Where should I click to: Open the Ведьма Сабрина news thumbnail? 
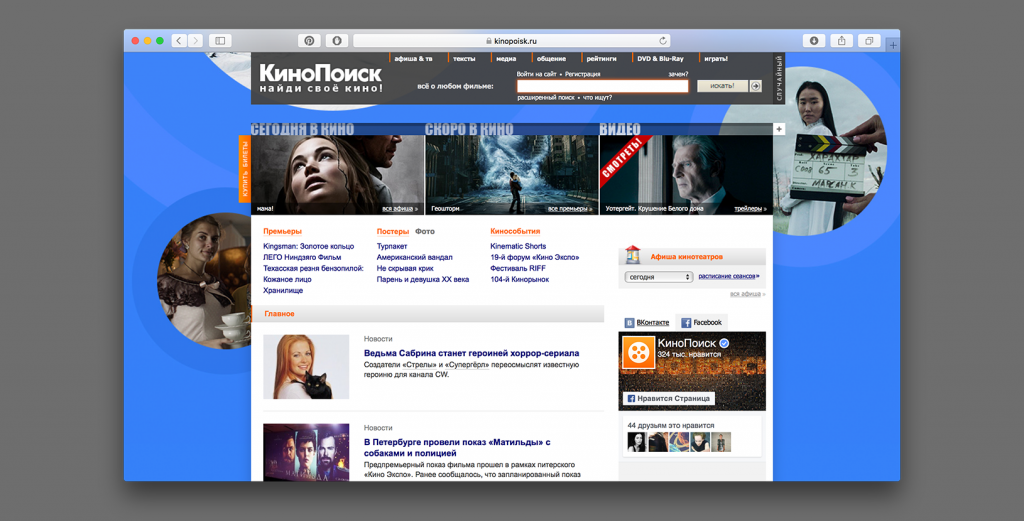(x=306, y=367)
